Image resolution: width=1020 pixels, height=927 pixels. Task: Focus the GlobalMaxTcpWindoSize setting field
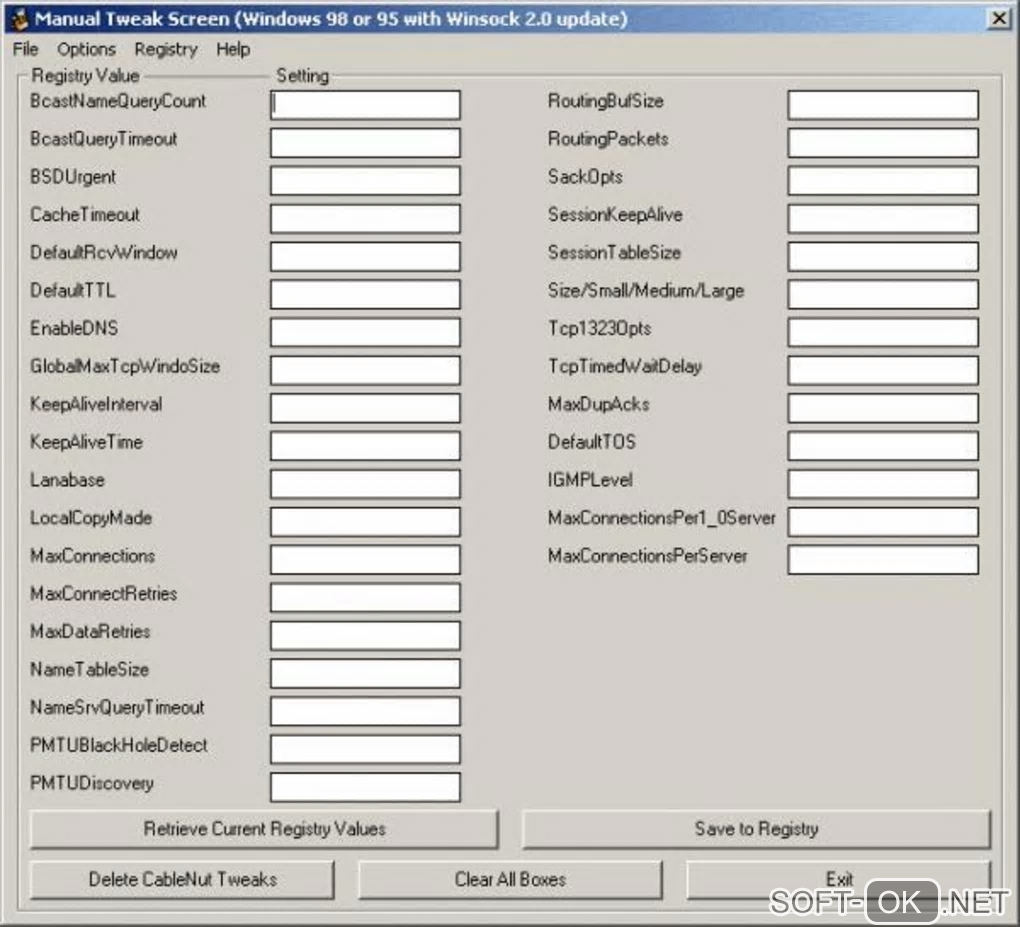365,370
